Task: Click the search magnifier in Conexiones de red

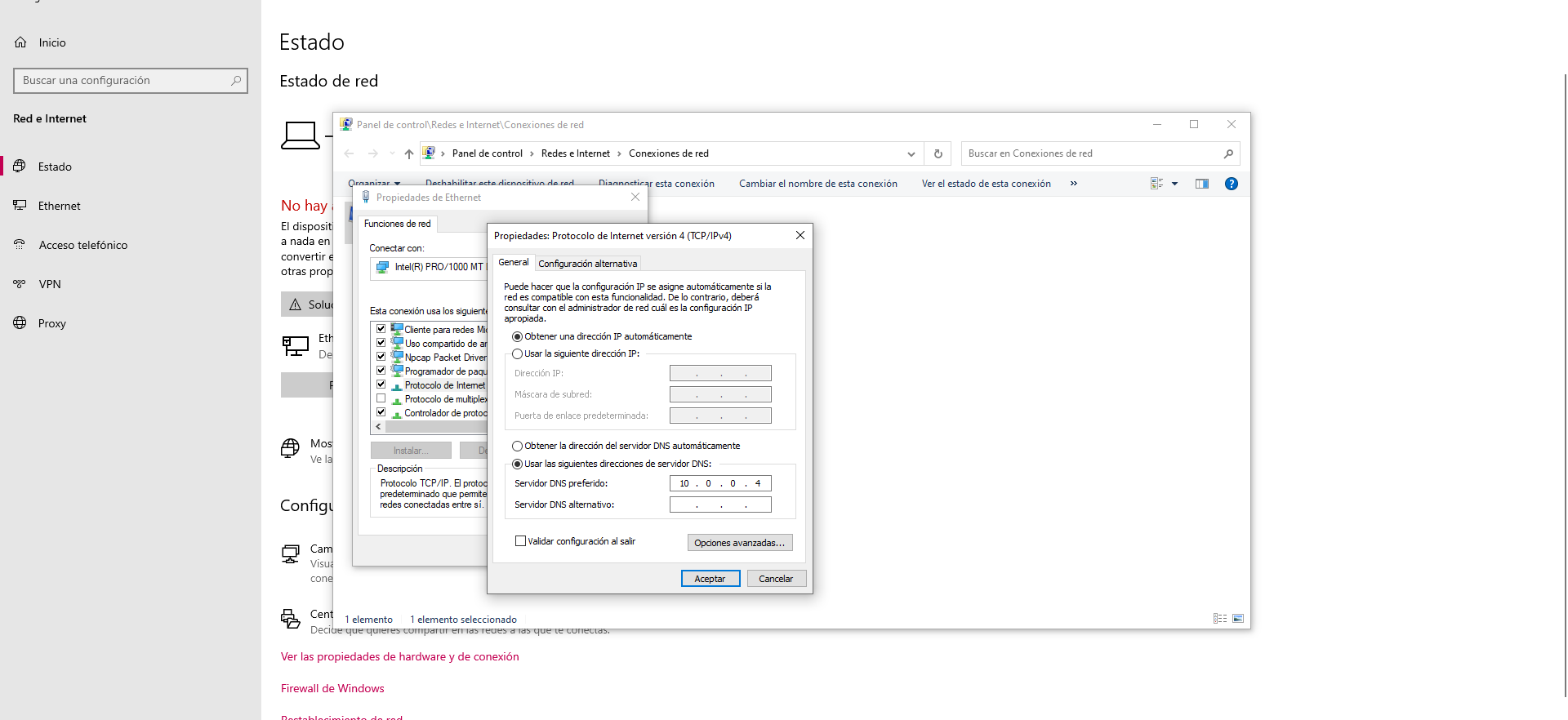Action: pos(1227,153)
